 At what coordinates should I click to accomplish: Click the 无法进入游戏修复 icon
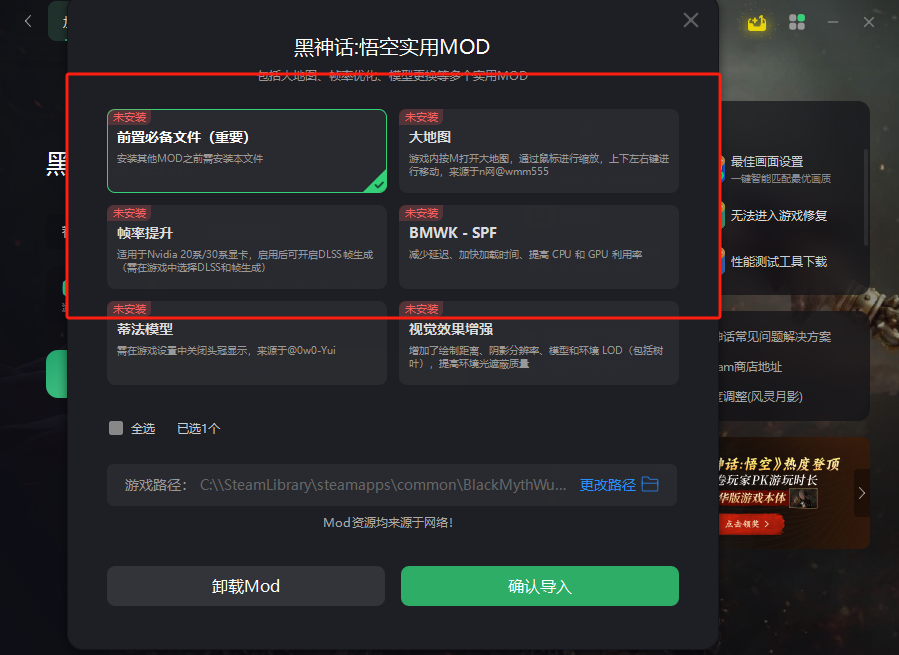click(x=722, y=216)
